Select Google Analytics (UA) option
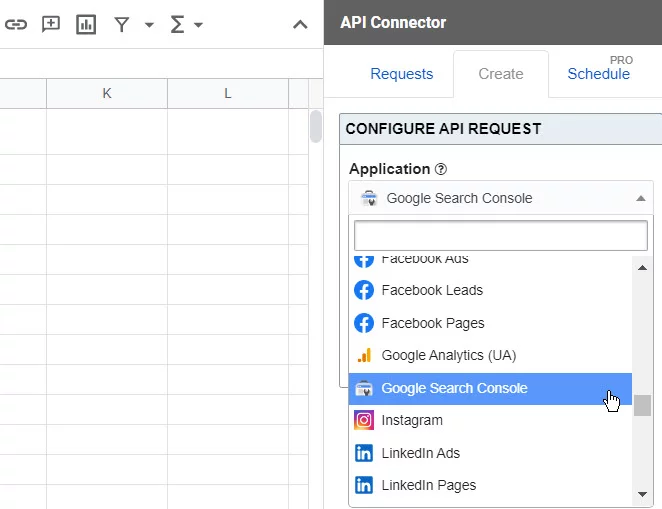662x509 pixels. 490,355
